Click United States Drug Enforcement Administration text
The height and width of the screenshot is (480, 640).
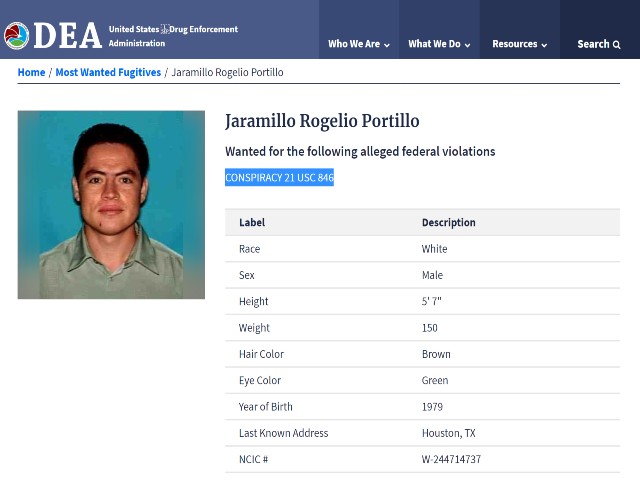click(173, 36)
